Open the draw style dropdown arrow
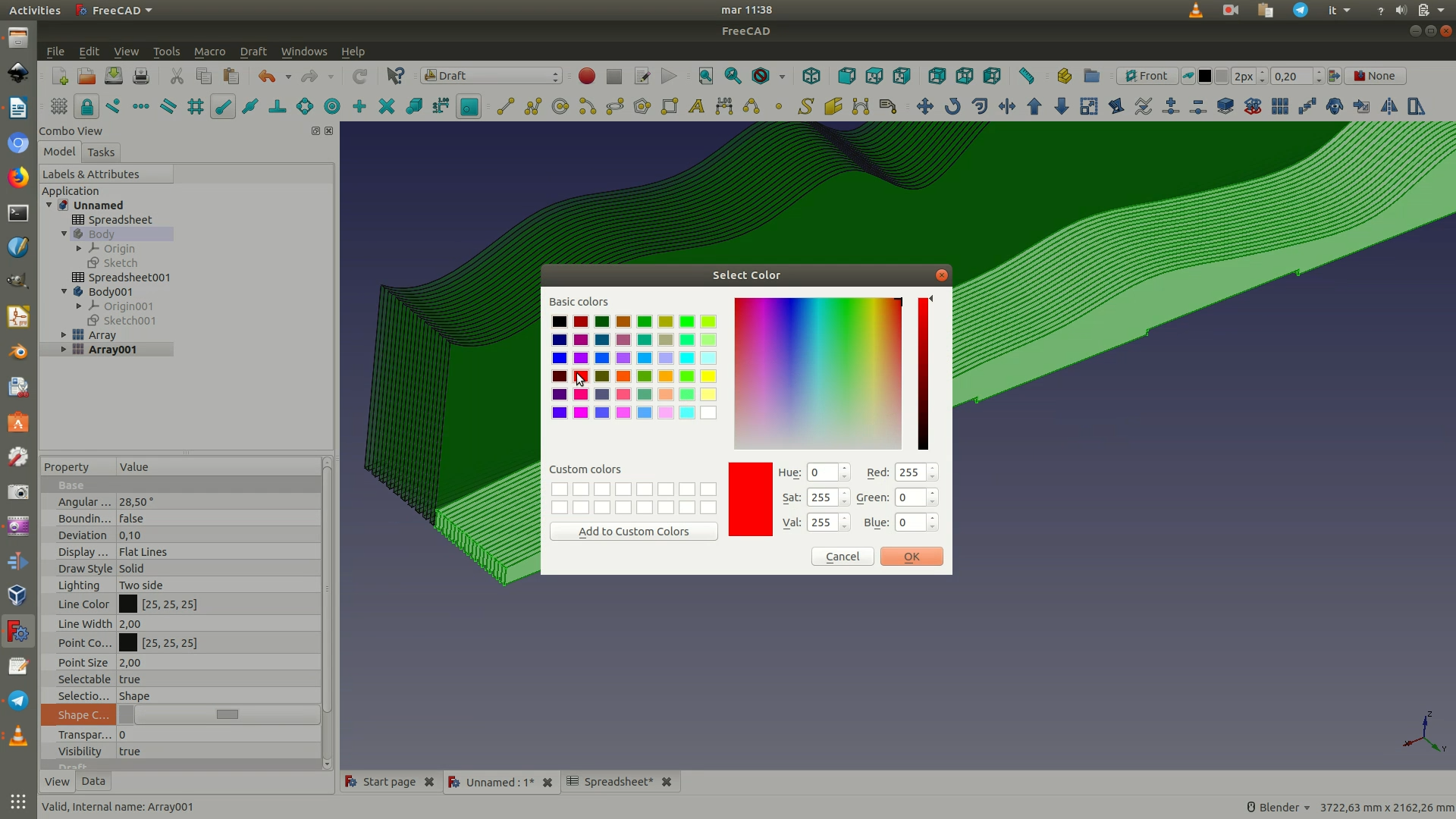The width and height of the screenshot is (1456, 819). 782,77
